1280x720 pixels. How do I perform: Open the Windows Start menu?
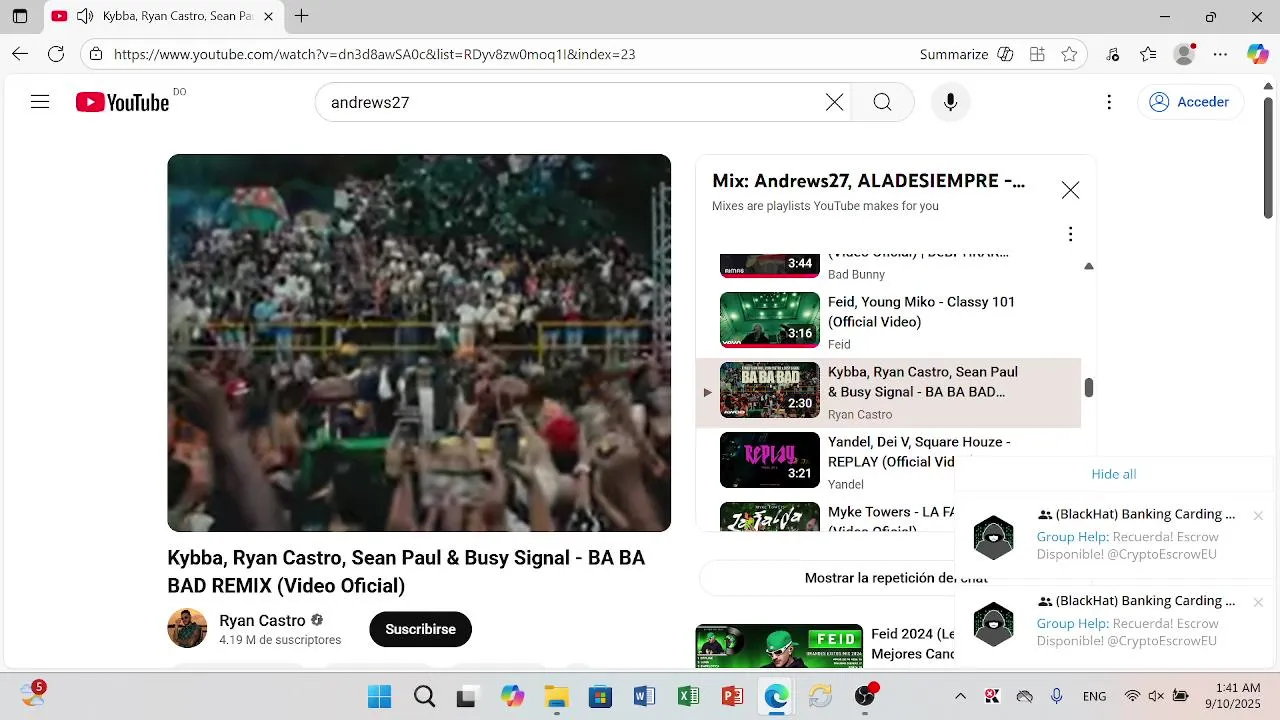tap(380, 696)
